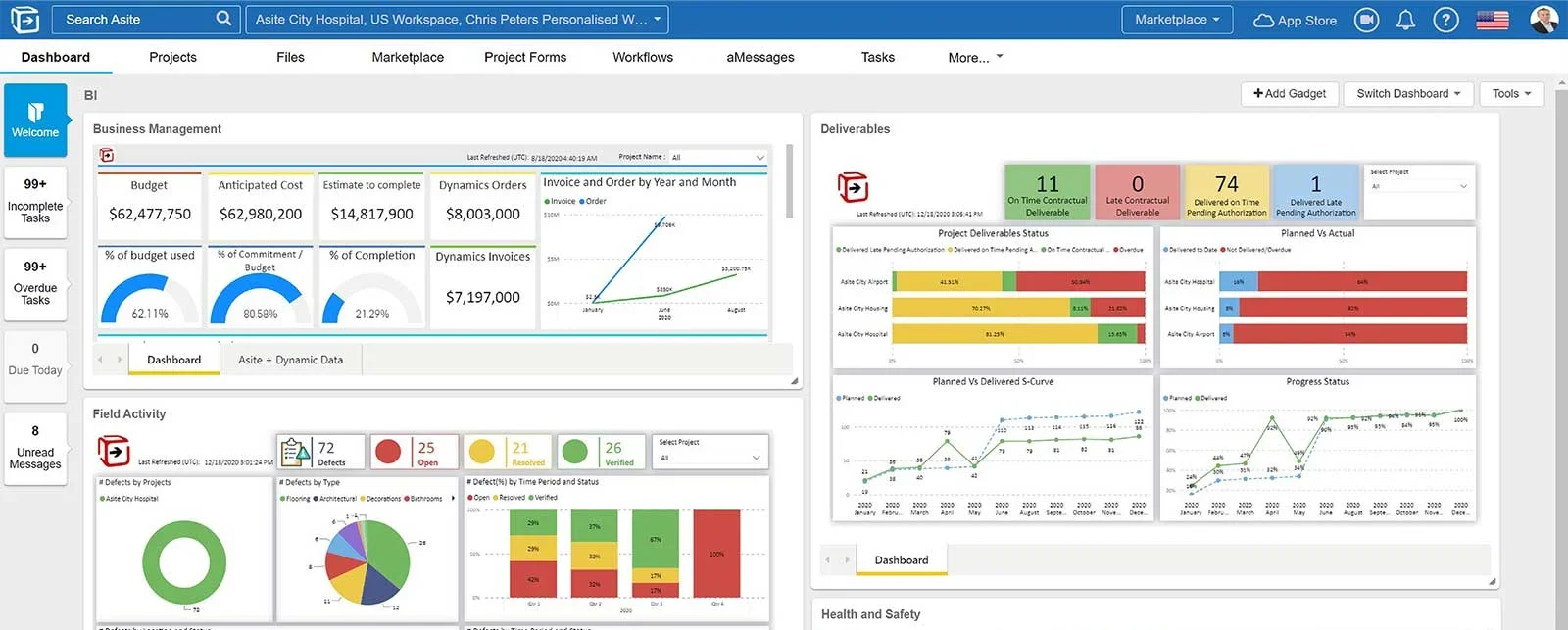Click the yellow Resolved defects circle
The height and width of the screenshot is (630, 1568).
481,452
